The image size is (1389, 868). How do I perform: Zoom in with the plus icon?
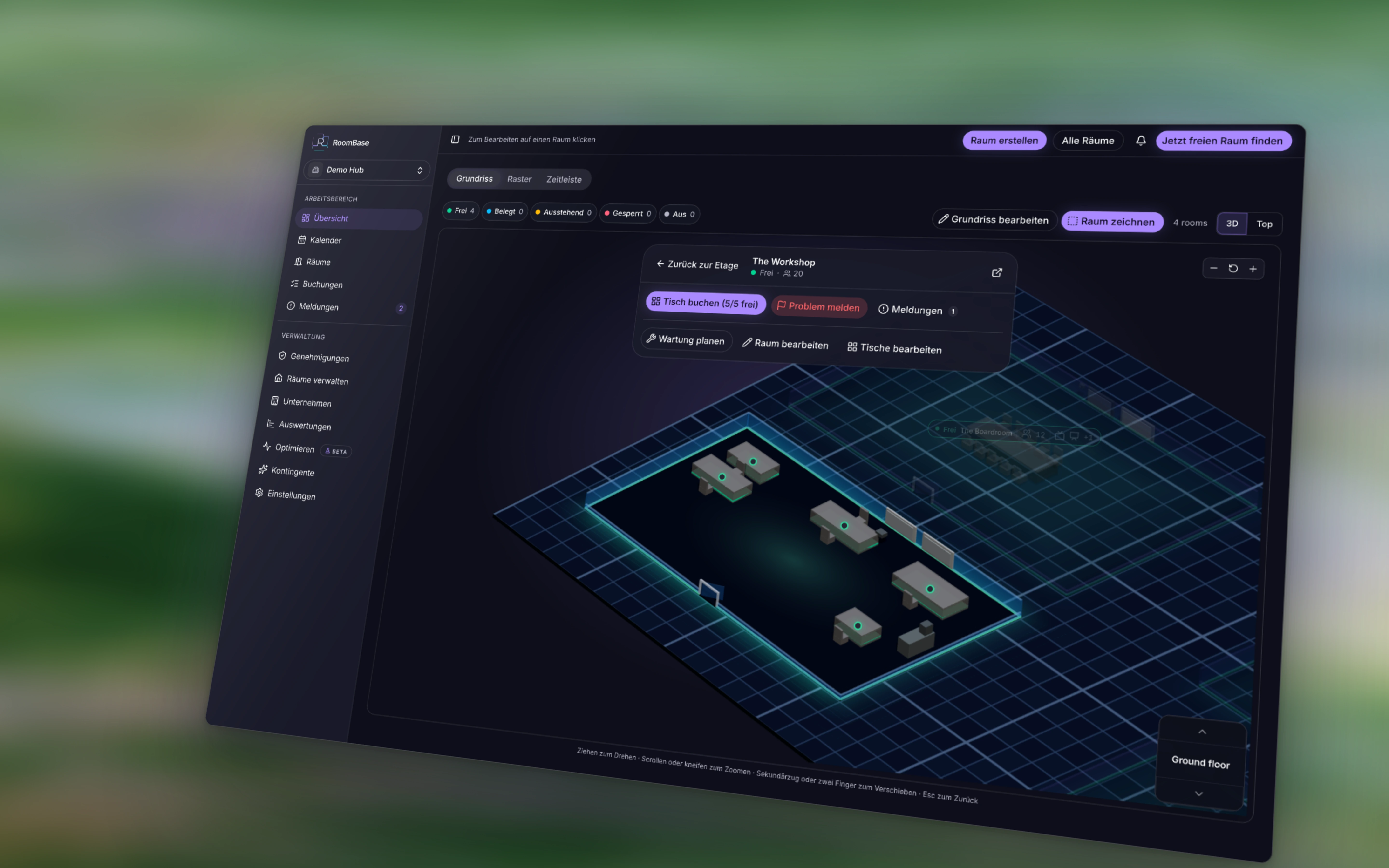tap(1253, 269)
